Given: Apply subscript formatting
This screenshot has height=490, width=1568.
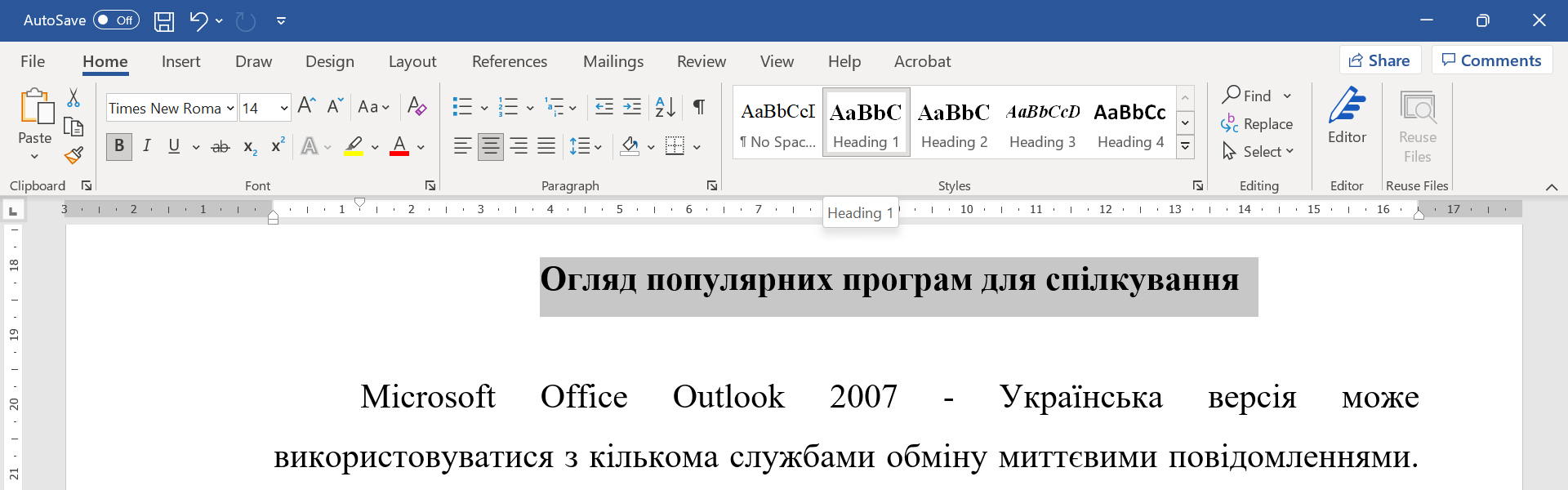Looking at the screenshot, I should click(x=250, y=147).
